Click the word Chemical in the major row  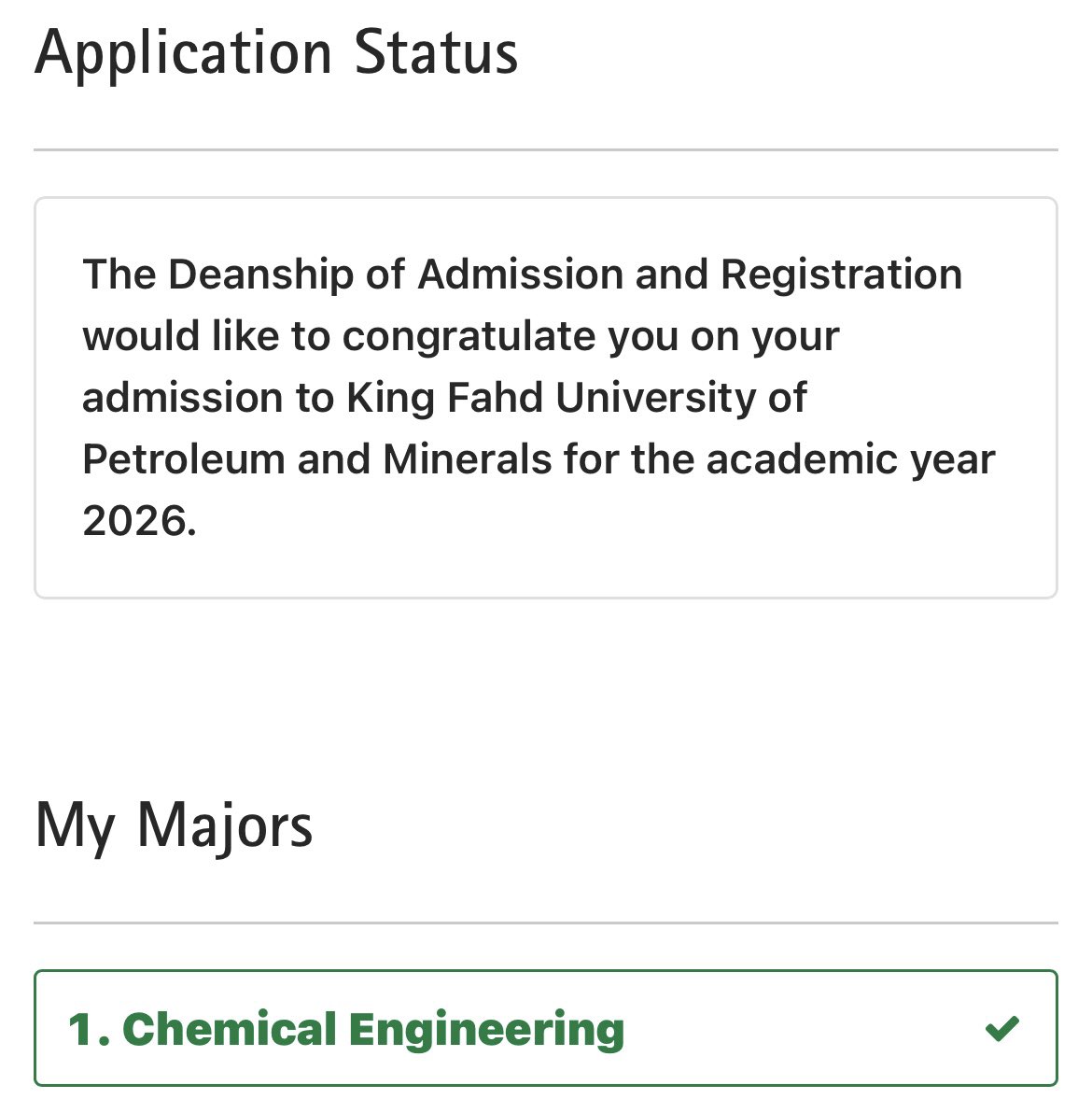(230, 1029)
